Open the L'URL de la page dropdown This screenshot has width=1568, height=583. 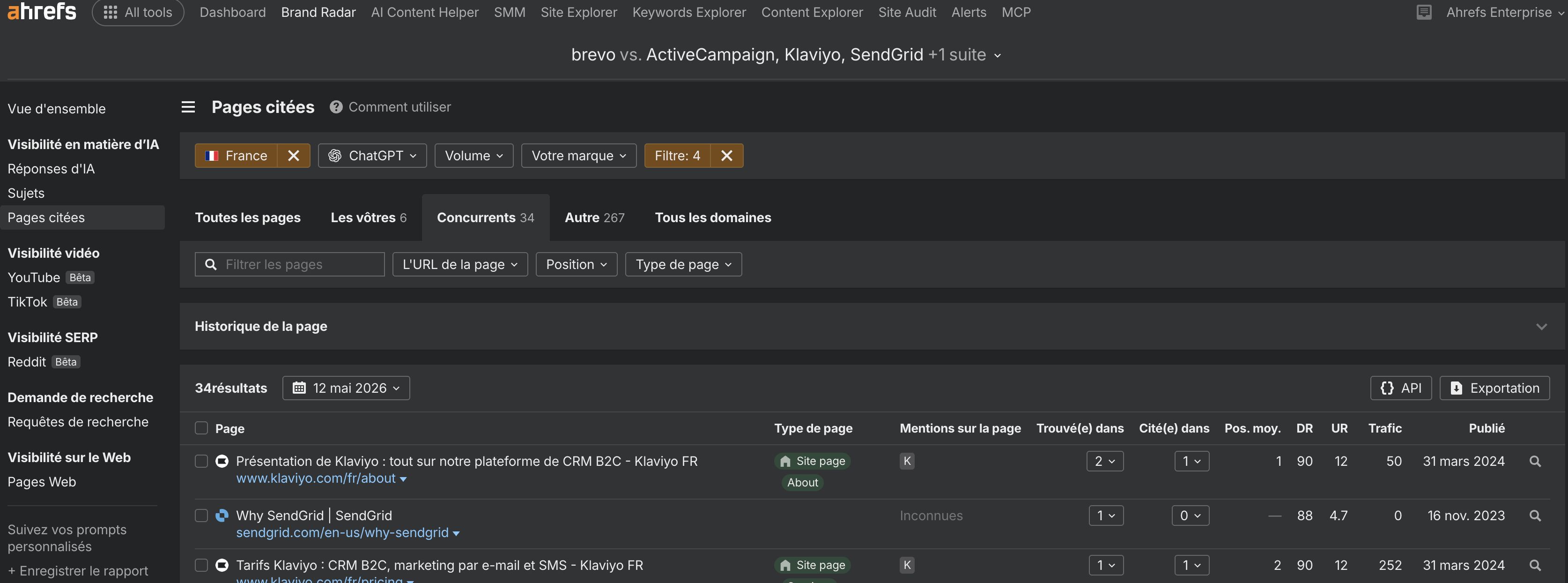[460, 264]
